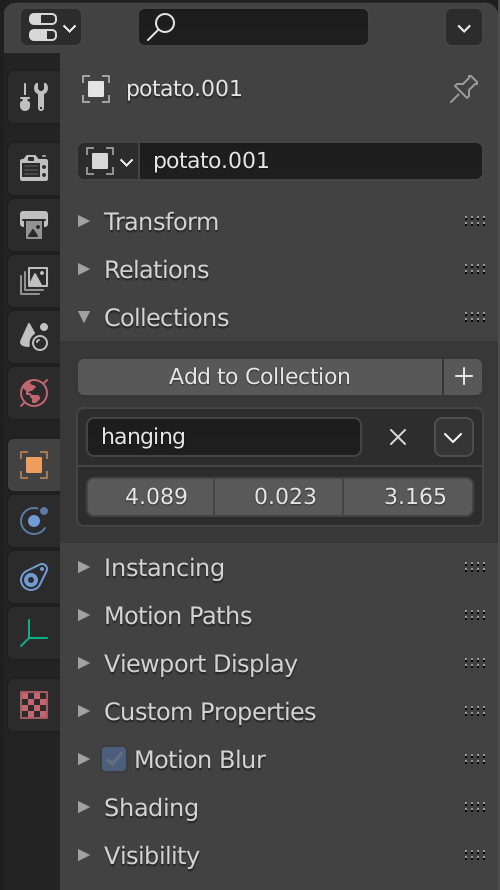Remove object from hanging collection
The width and height of the screenshot is (500, 890).
point(398,437)
